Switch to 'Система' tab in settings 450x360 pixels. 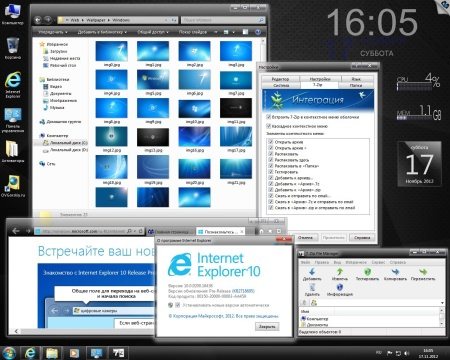[281, 85]
